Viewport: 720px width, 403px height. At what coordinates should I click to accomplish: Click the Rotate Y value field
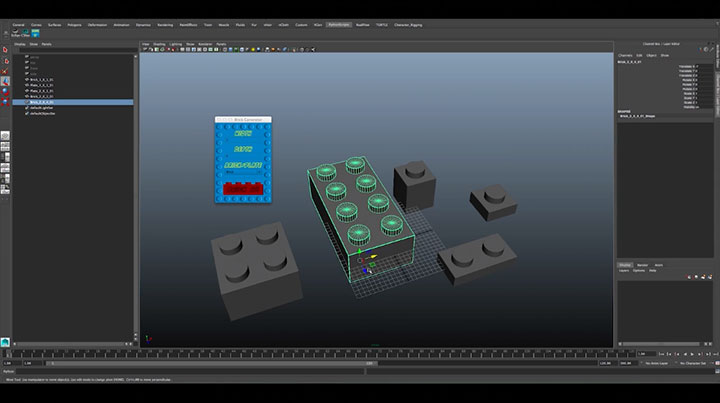(x=705, y=84)
